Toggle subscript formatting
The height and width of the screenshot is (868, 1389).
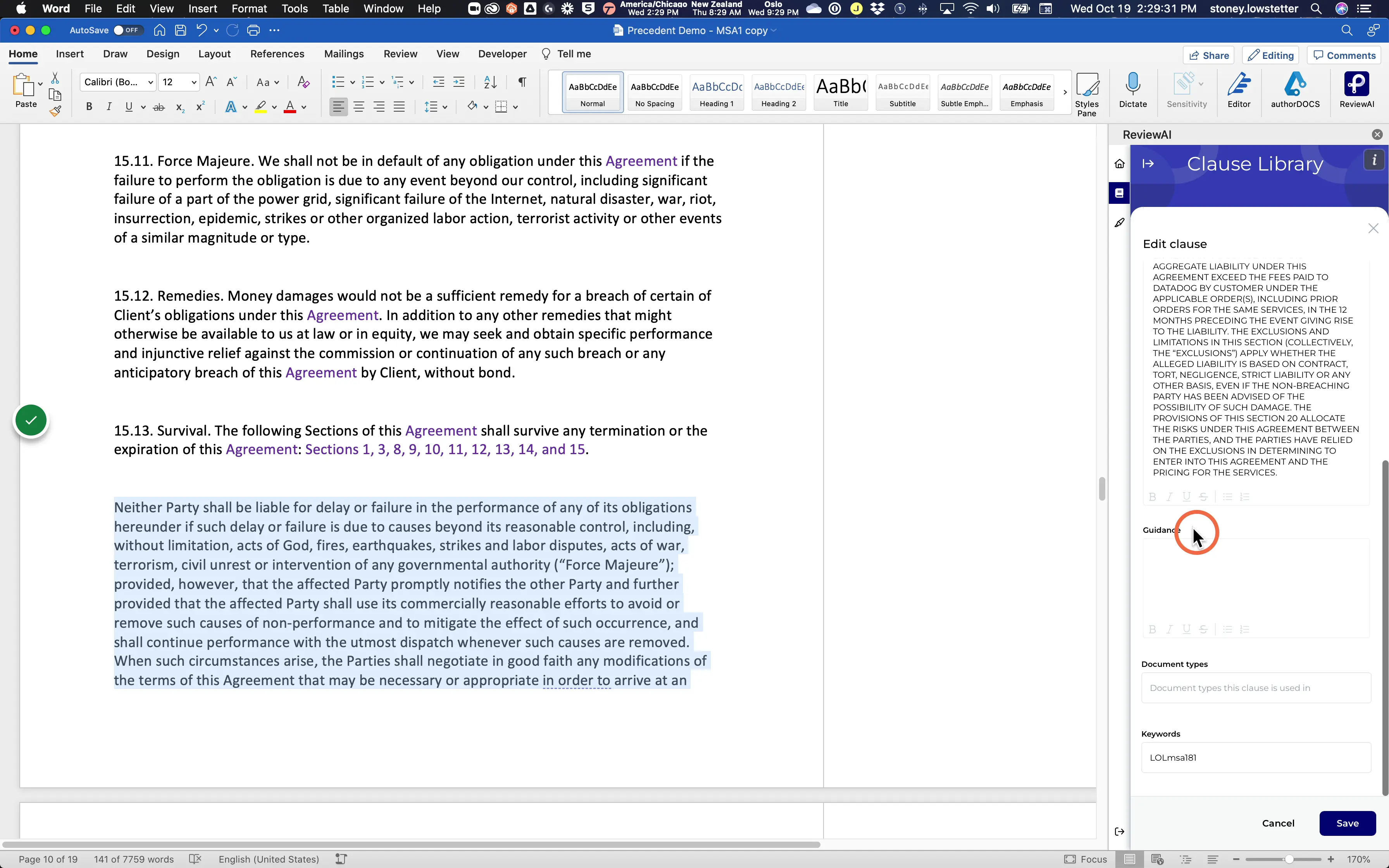(180, 107)
